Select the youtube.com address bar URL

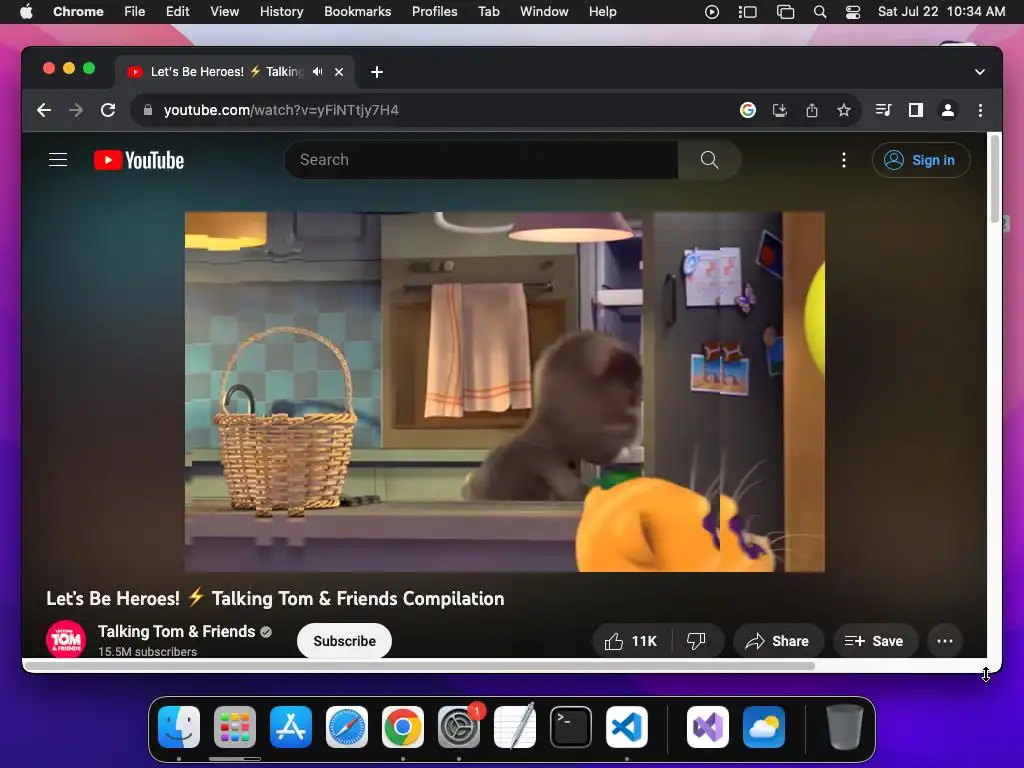281,110
